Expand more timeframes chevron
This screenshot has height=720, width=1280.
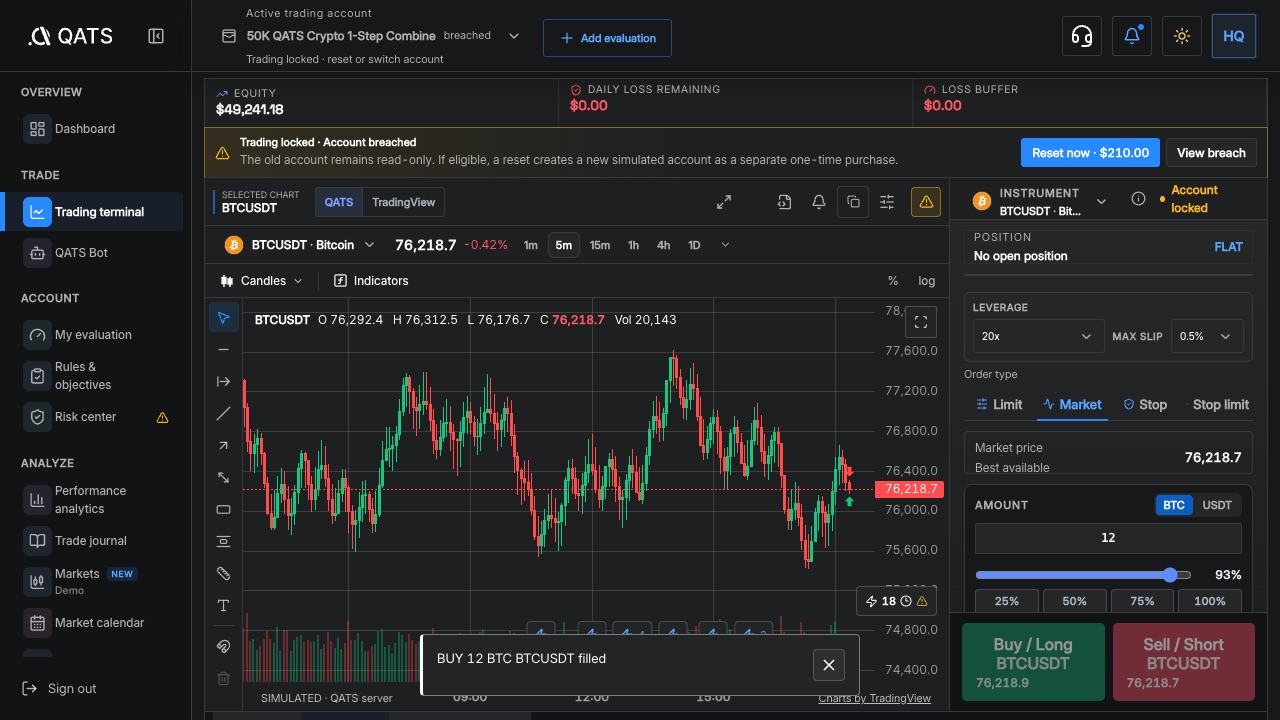tap(725, 245)
